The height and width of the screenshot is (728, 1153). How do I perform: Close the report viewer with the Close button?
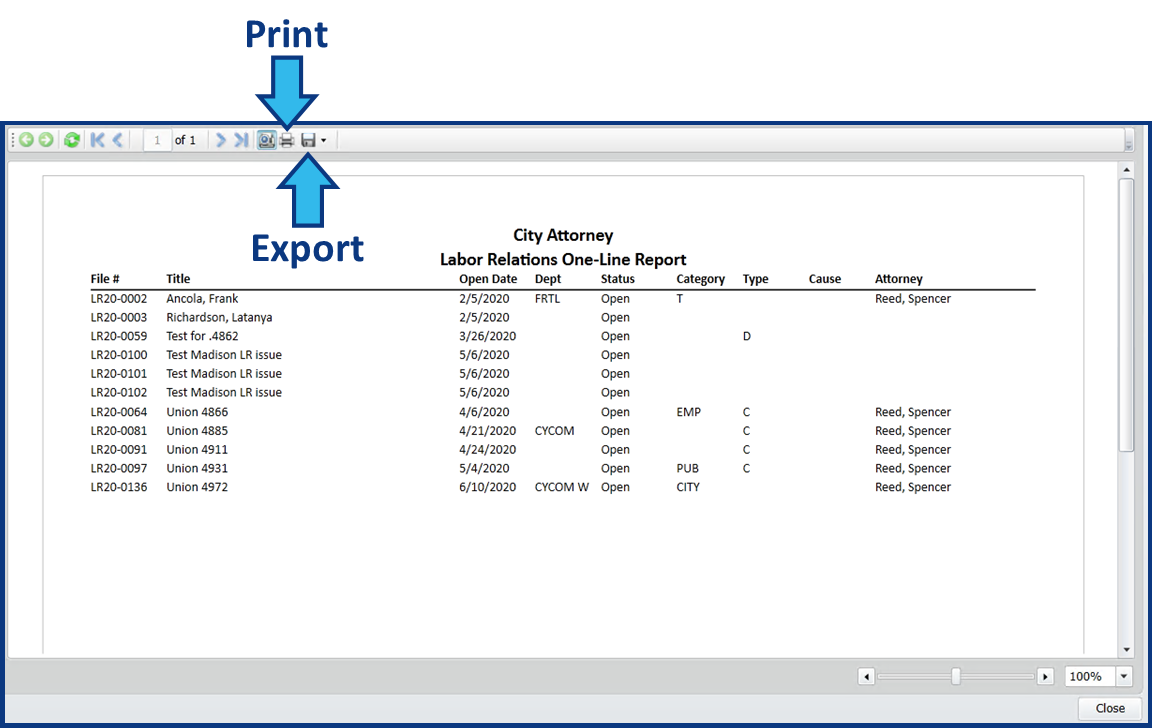[x=1110, y=708]
